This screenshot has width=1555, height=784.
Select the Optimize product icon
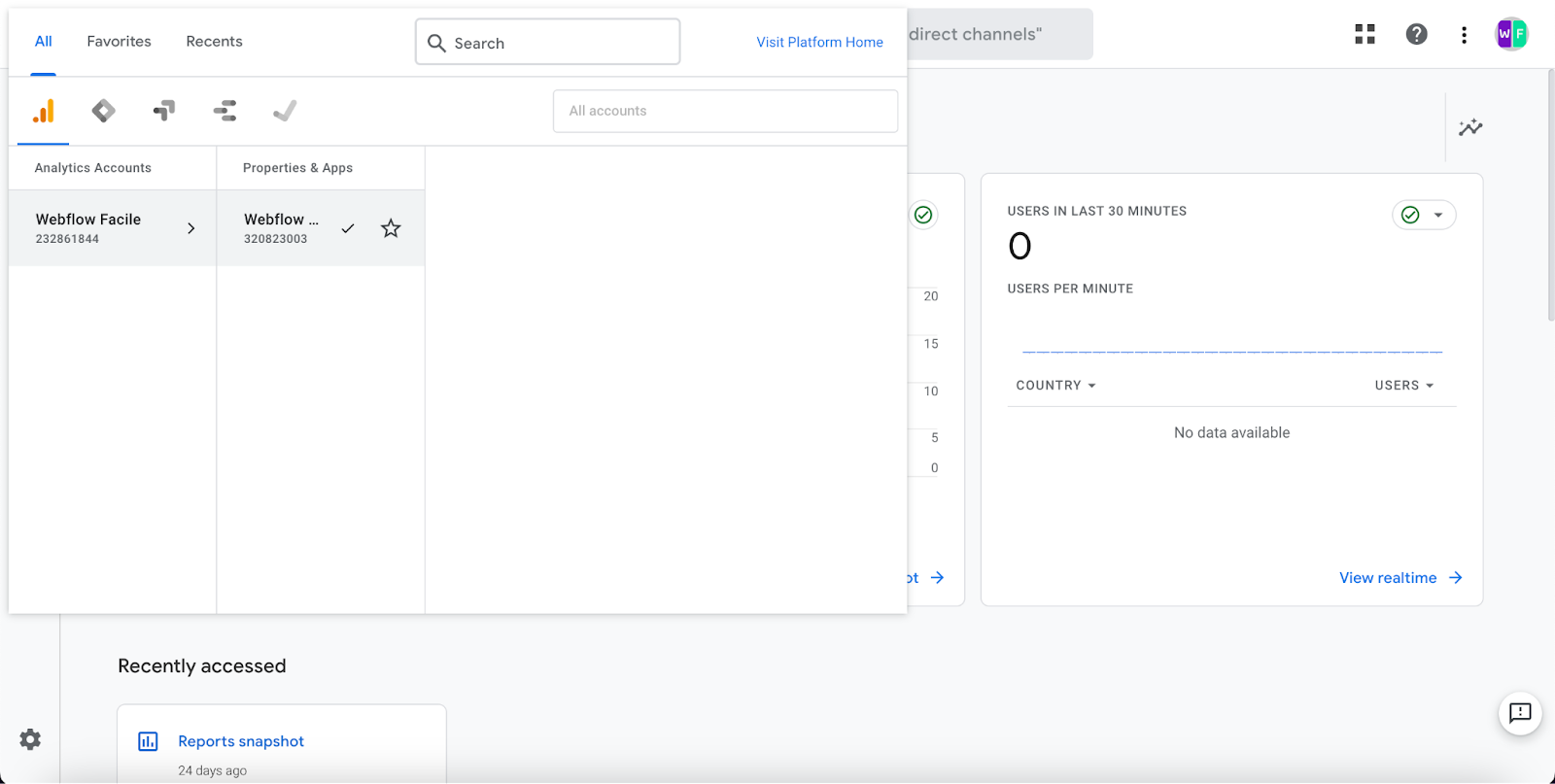click(x=164, y=111)
